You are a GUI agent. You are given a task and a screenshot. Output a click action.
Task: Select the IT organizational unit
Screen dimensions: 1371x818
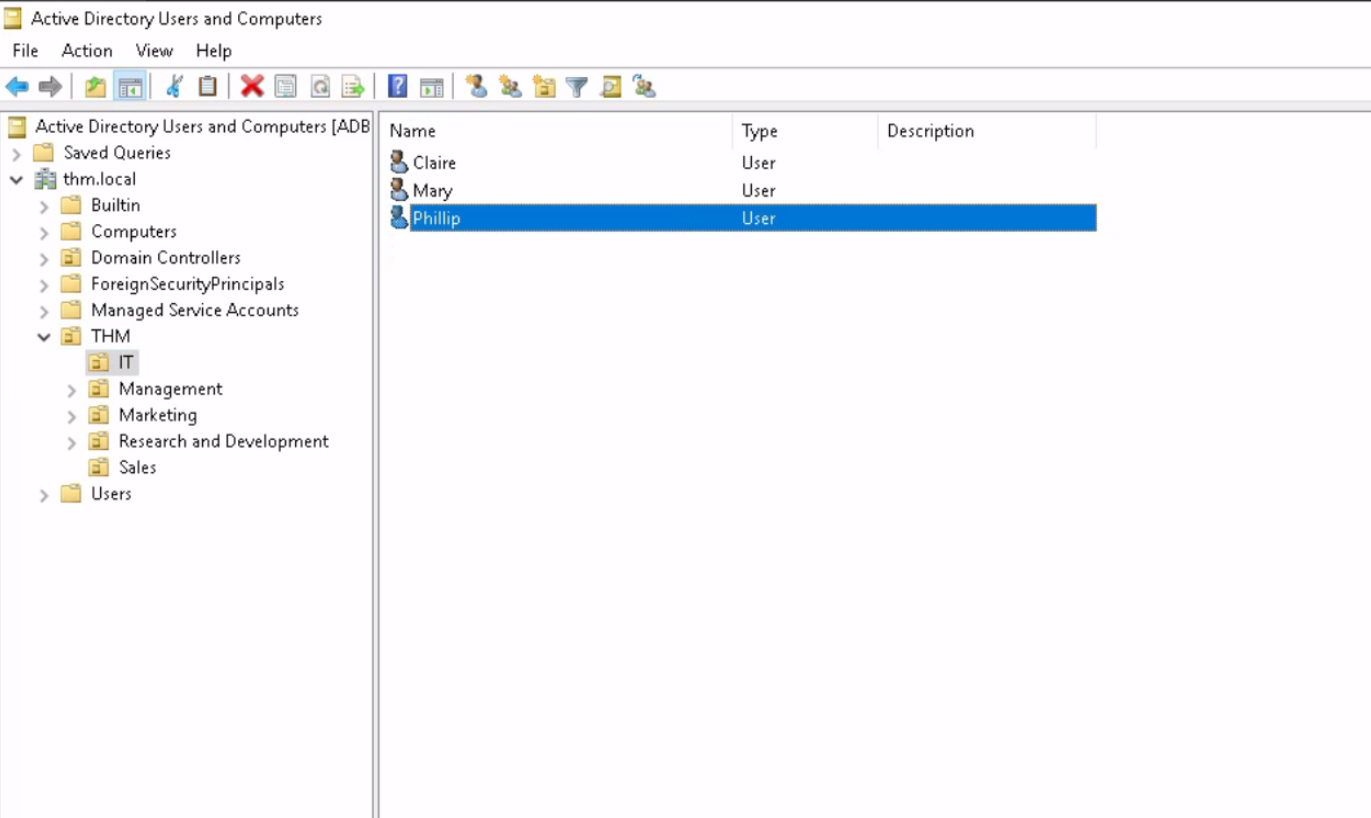click(x=126, y=362)
